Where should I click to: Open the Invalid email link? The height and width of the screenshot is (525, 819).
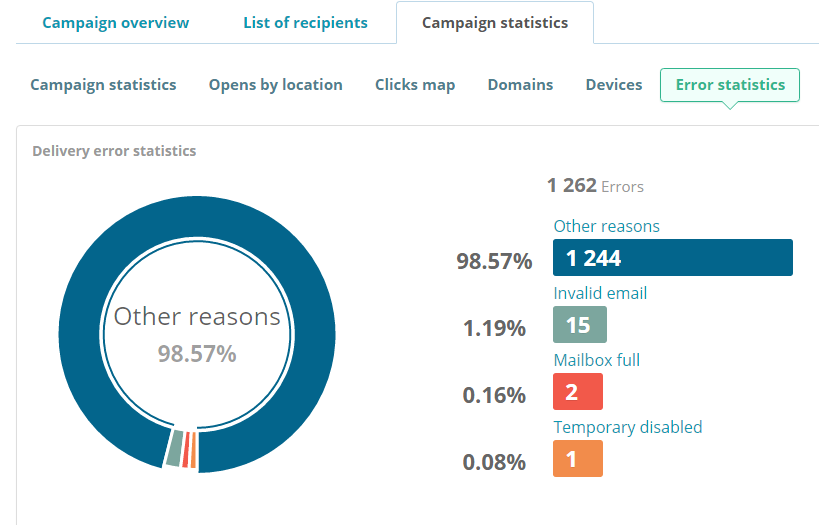tap(600, 293)
